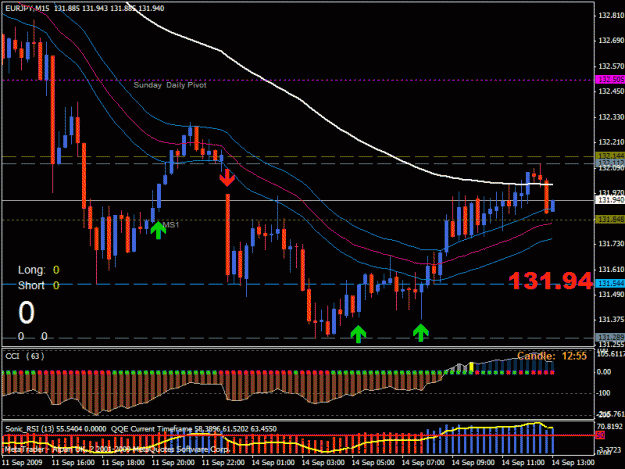The height and width of the screenshot is (469, 625).
Task: Click the '14 Sep 07:00' time axis label
Action: coord(423,463)
